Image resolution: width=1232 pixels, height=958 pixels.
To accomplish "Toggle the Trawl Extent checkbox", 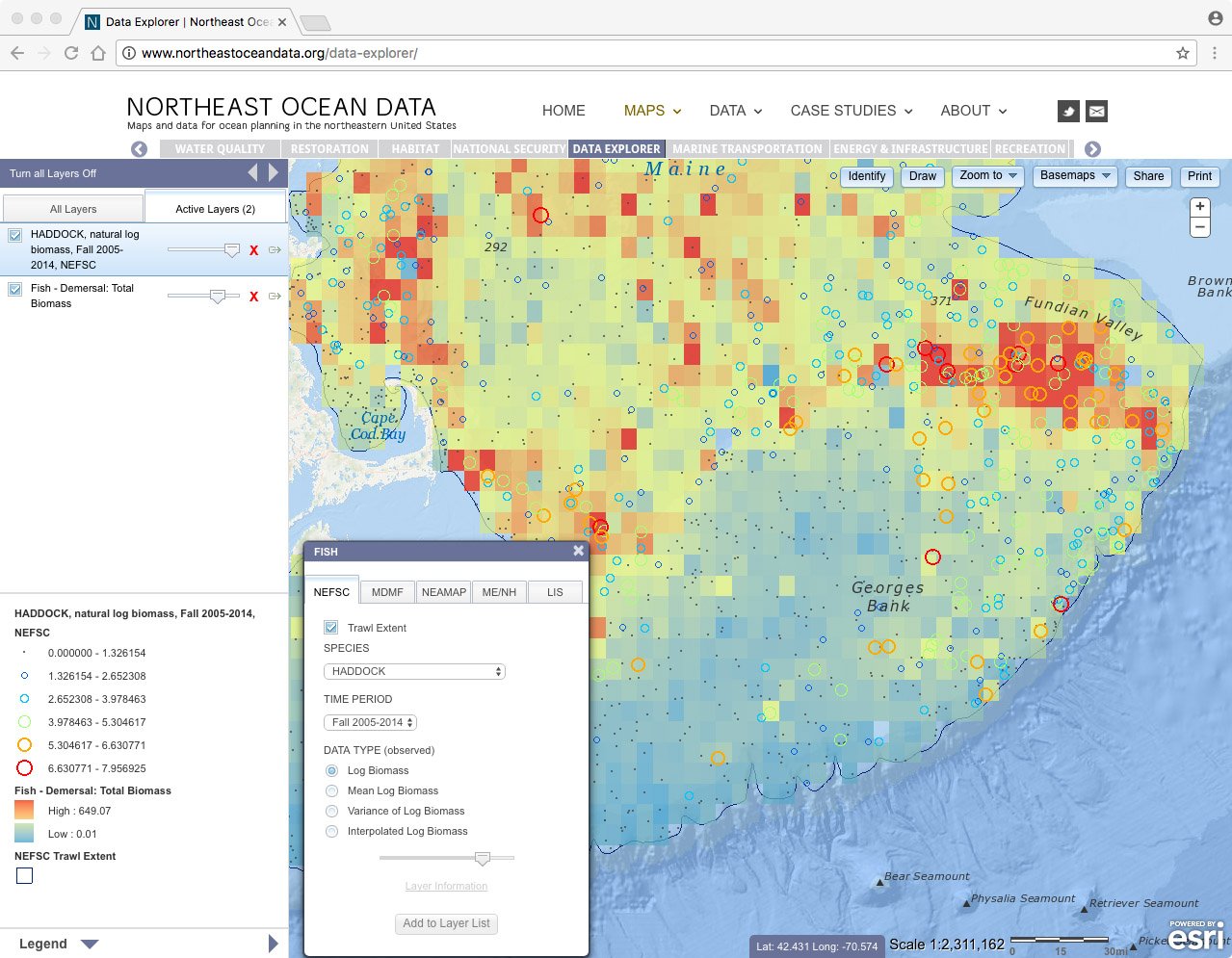I will [x=331, y=628].
